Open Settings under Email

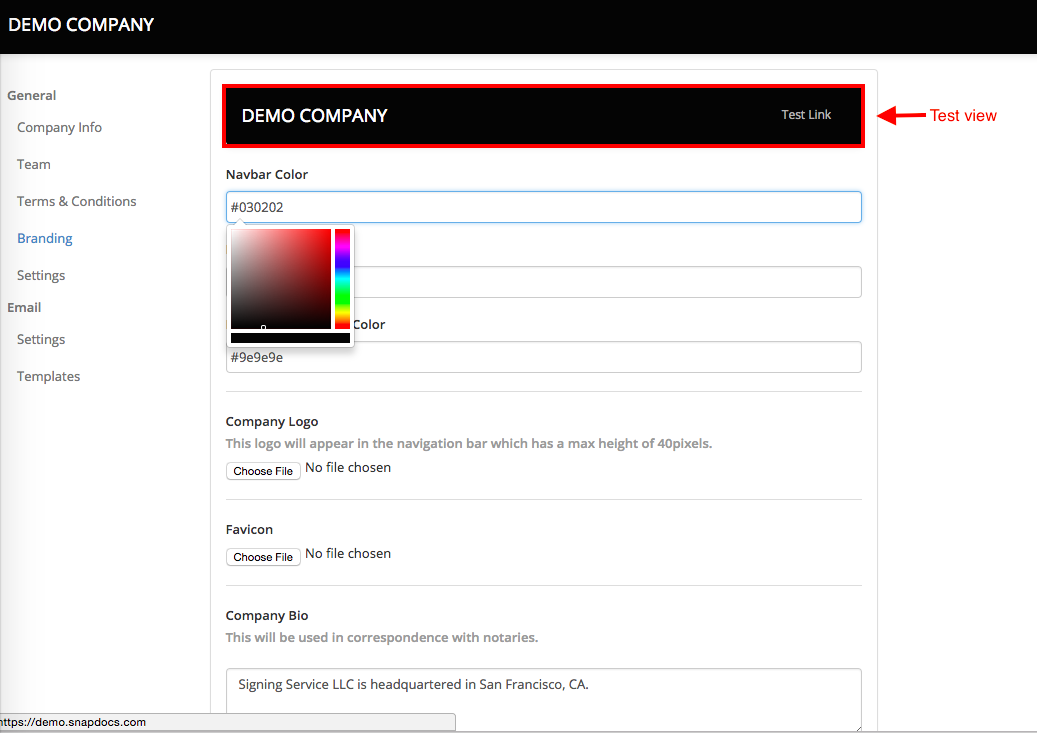click(41, 339)
